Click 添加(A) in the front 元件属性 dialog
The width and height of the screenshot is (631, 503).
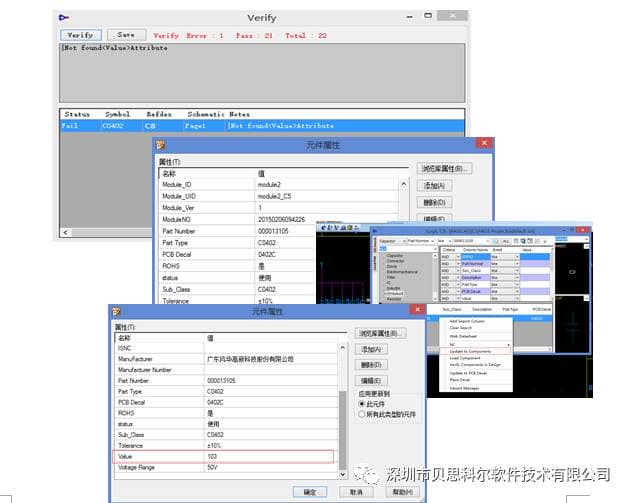371,349
